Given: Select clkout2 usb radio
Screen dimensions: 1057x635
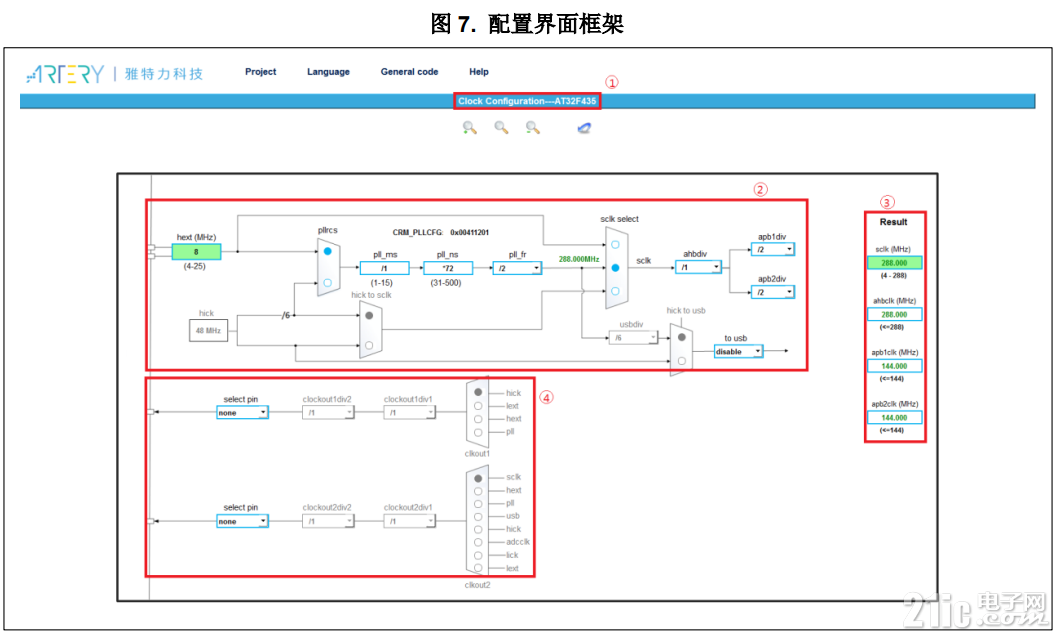Looking at the screenshot, I should point(478,516).
